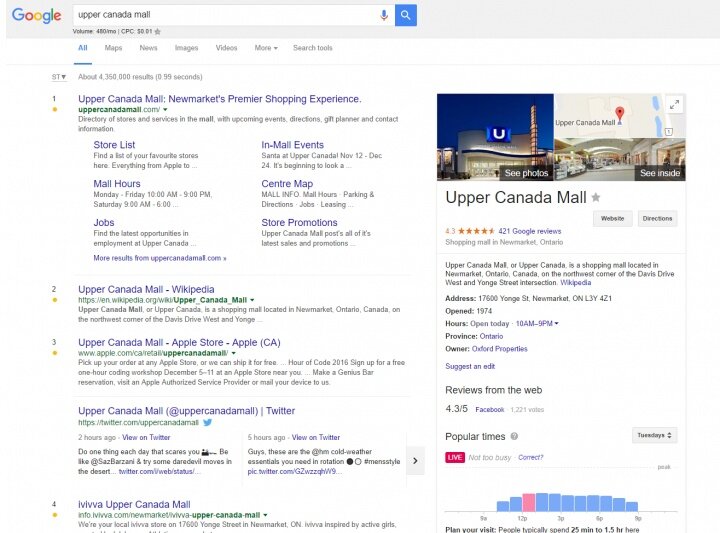This screenshot has height=533, width=720.
Task: Open the ST dropdown near results count
Action: click(59, 77)
